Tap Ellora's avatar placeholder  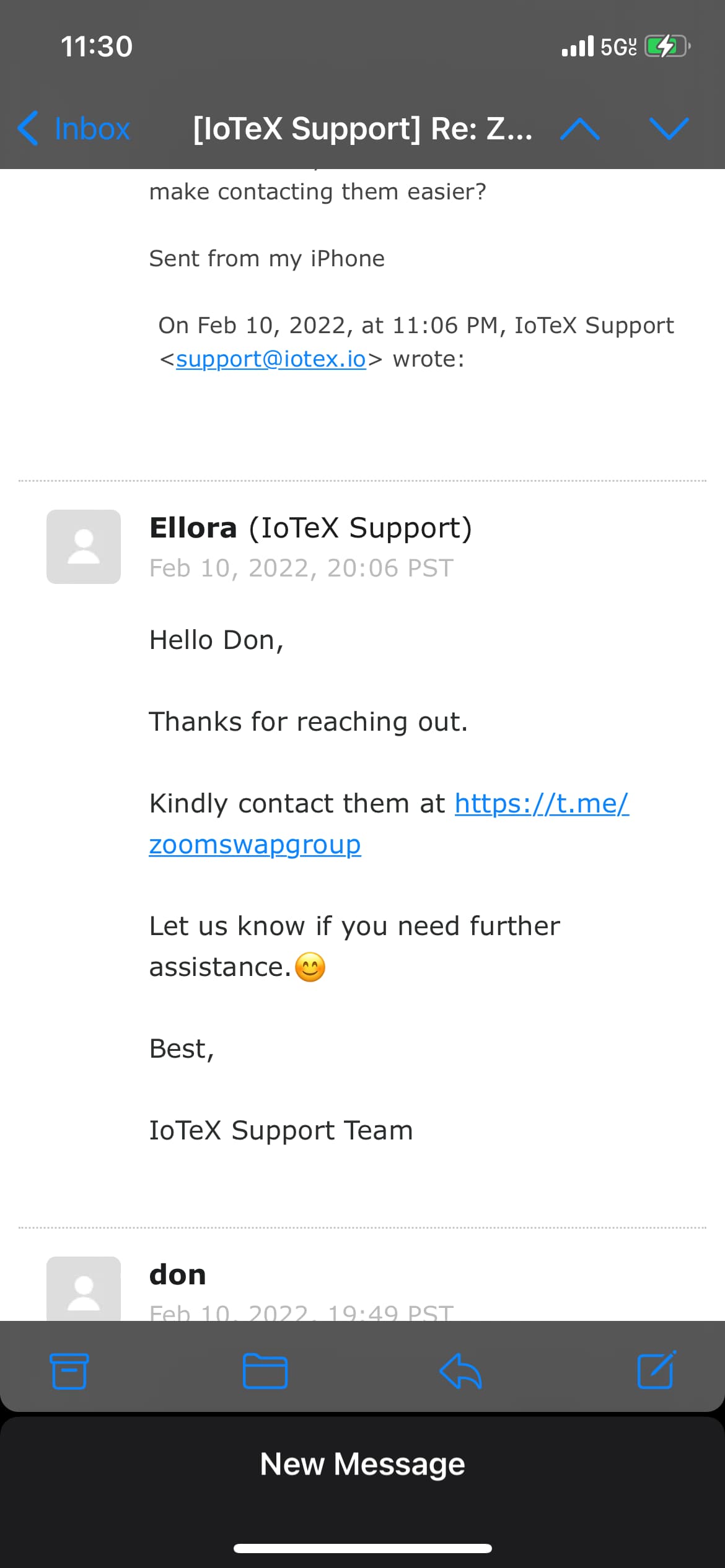pos(84,547)
